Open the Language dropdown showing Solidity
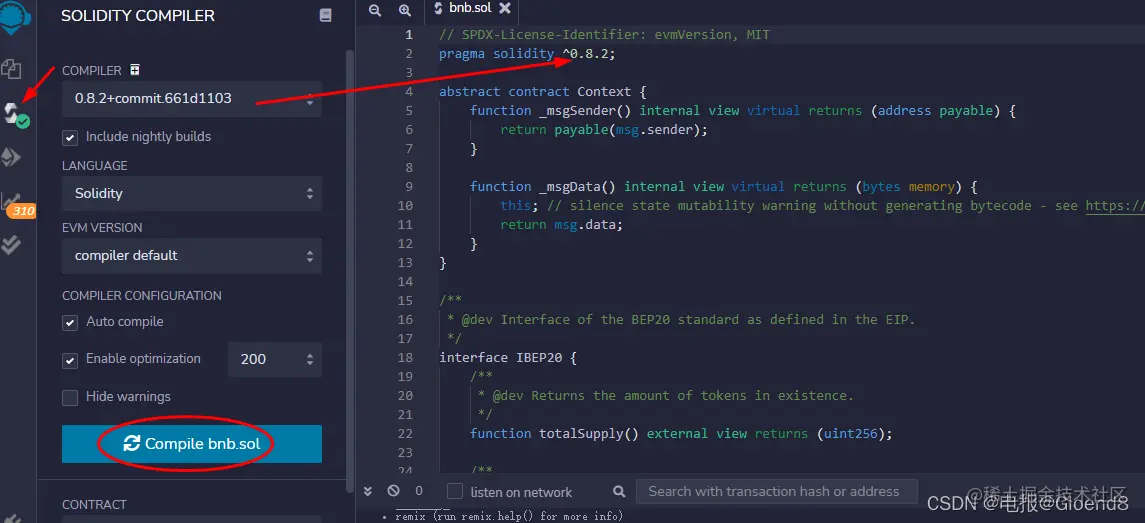The image size is (1145, 523). (192, 194)
